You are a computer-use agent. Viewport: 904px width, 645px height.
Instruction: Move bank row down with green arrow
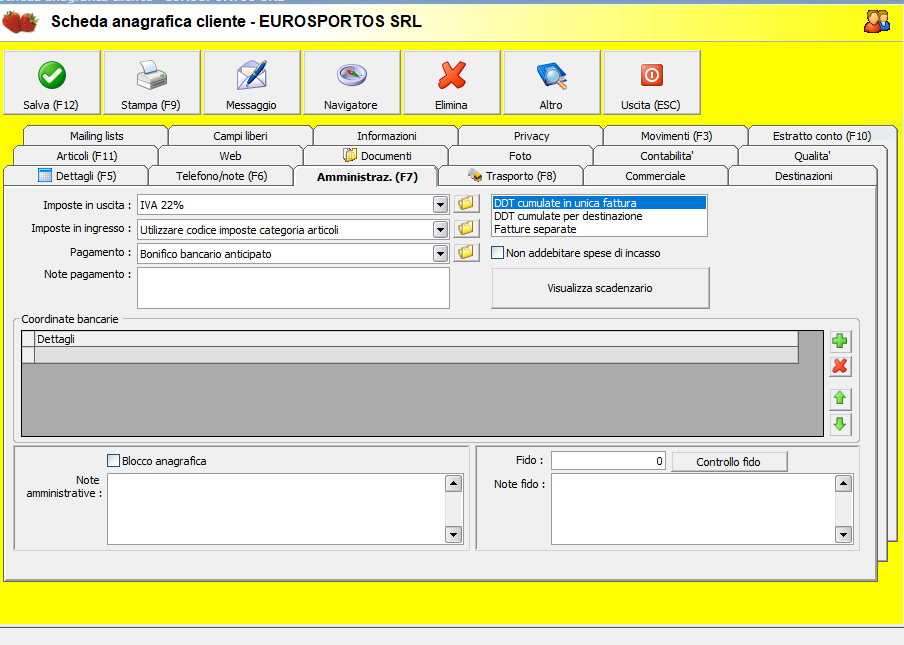(840, 424)
